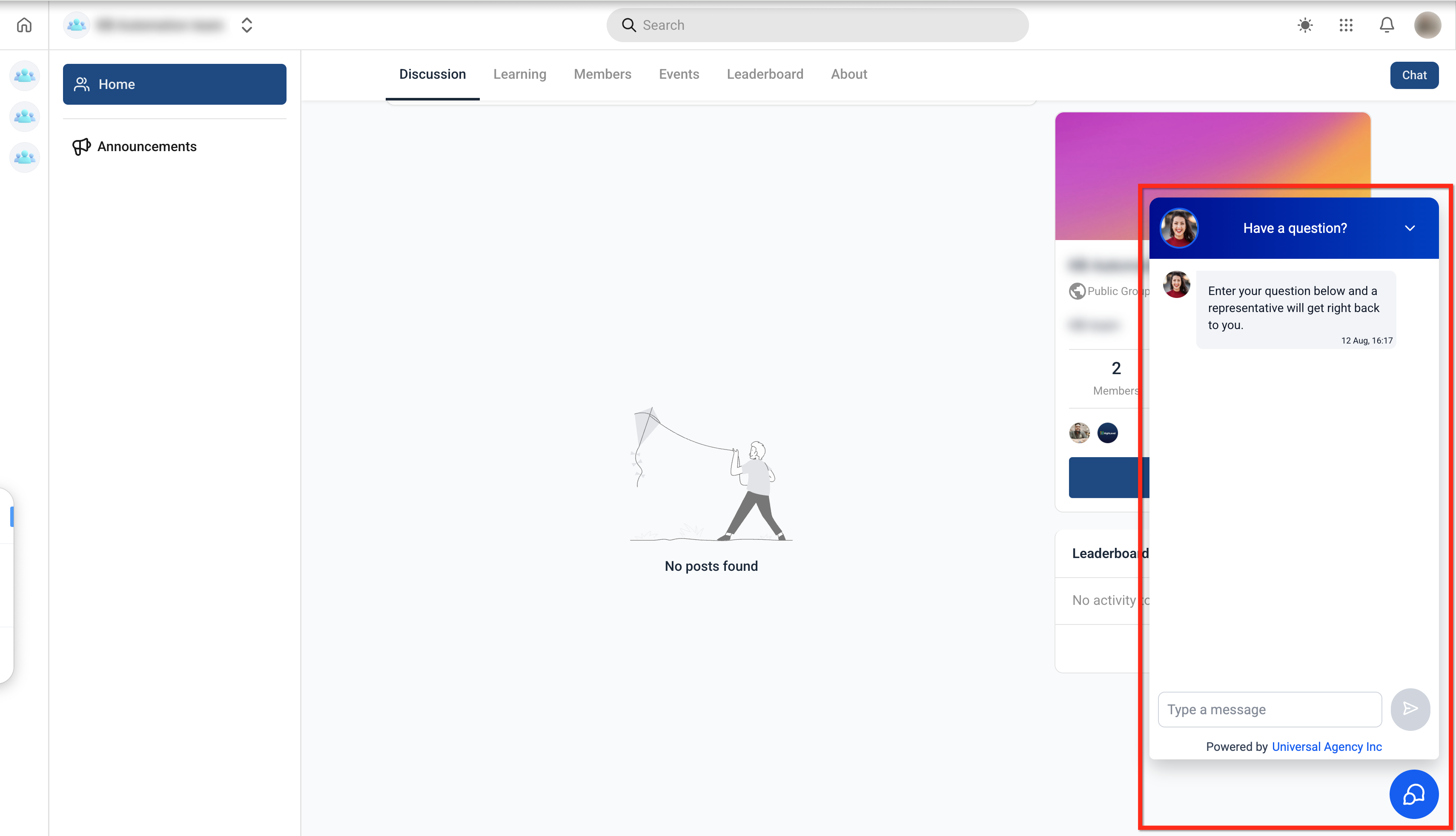1456x836 pixels.
Task: Click the blue Chat button
Action: pyautogui.click(x=1413, y=75)
